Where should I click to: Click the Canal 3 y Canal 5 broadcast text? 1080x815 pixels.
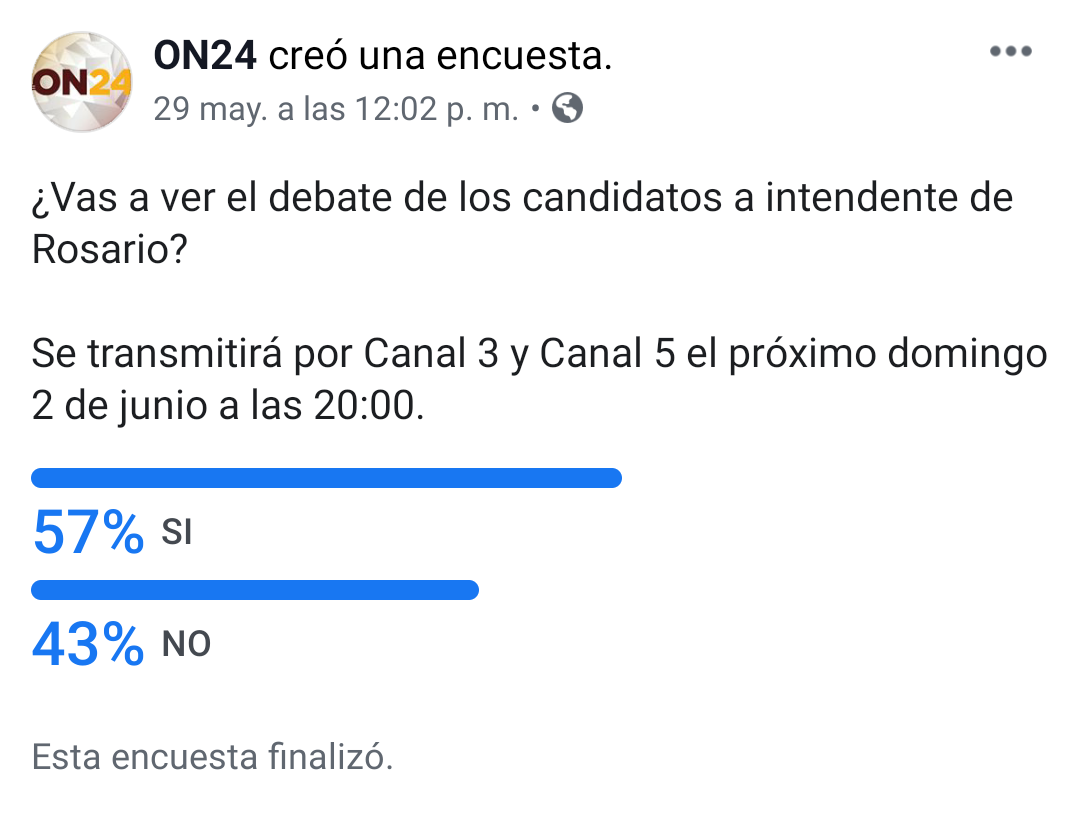519,353
